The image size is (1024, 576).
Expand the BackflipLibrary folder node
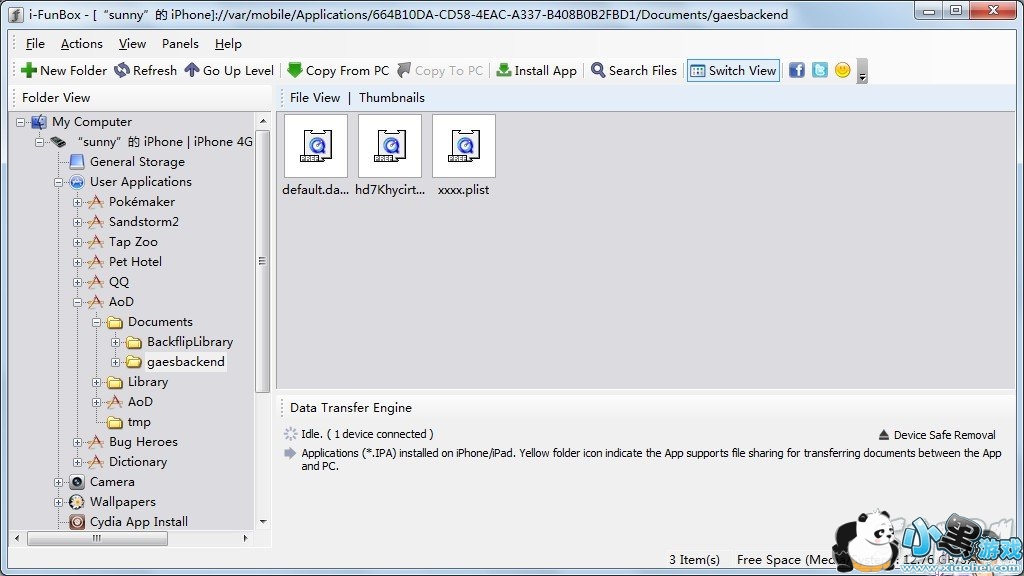[x=116, y=342]
